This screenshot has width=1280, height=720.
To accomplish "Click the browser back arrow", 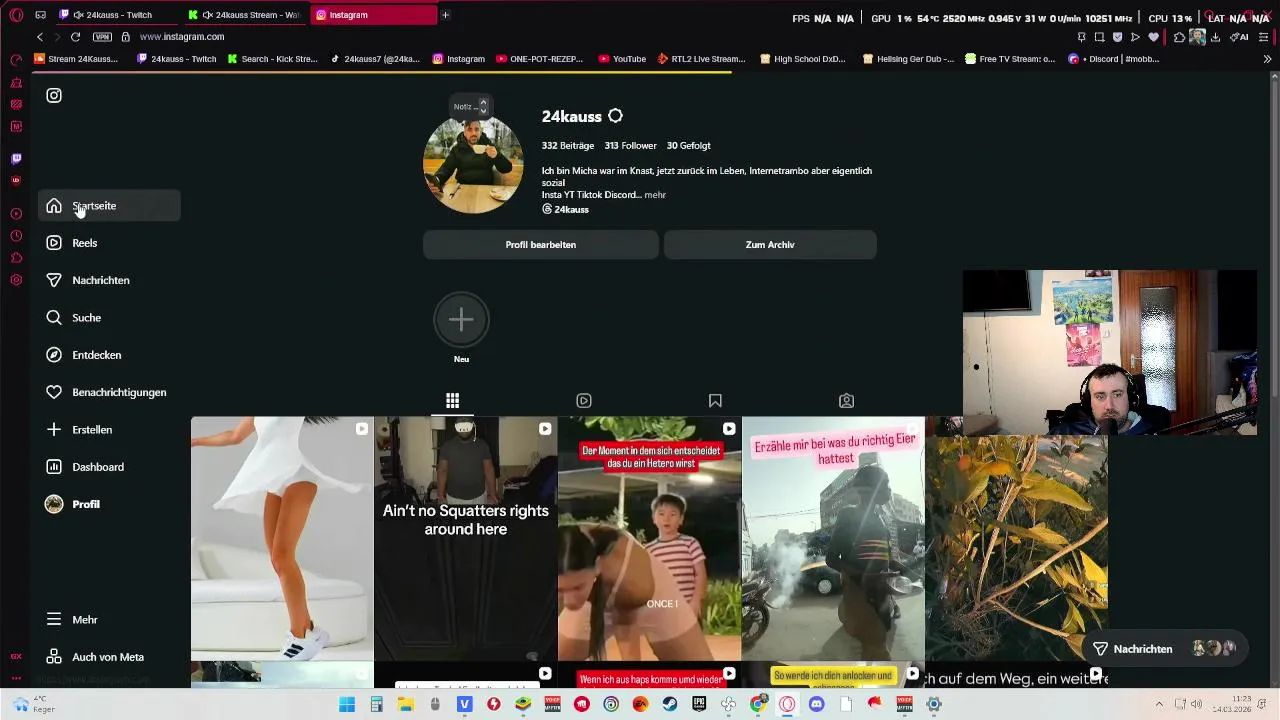I will [x=40, y=37].
